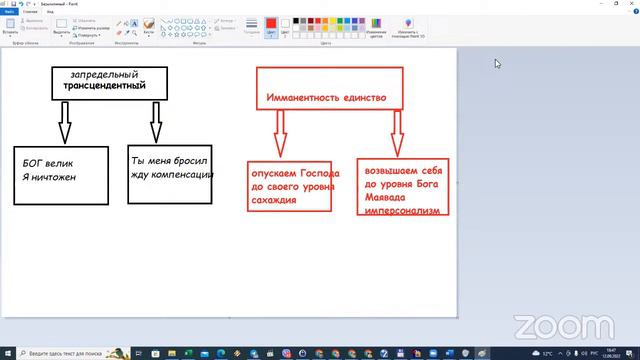Open the shape Outline dropdown
The height and width of the screenshot is (360, 640).
point(224,20)
